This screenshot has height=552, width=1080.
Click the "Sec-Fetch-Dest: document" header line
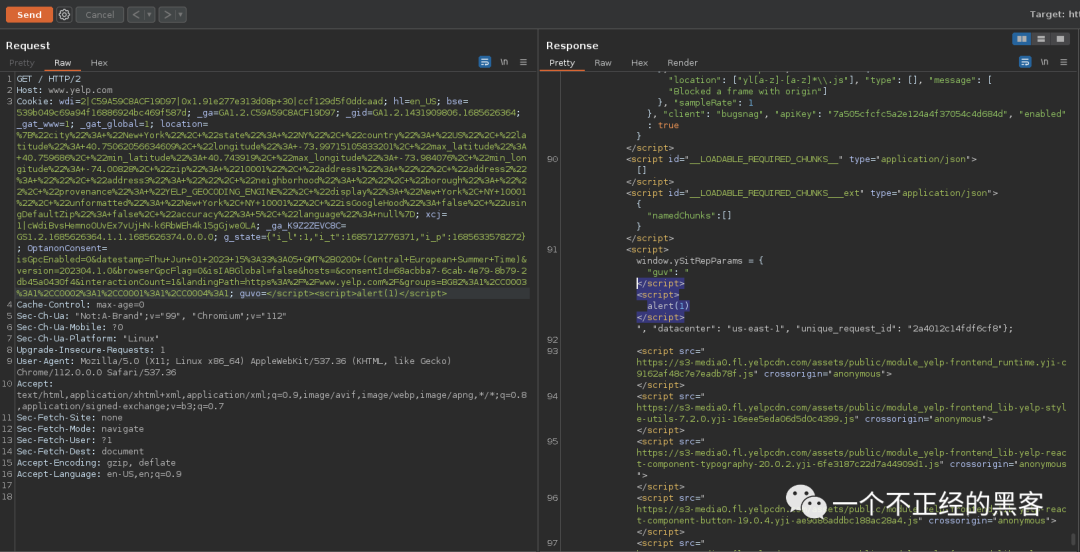click(x=80, y=451)
